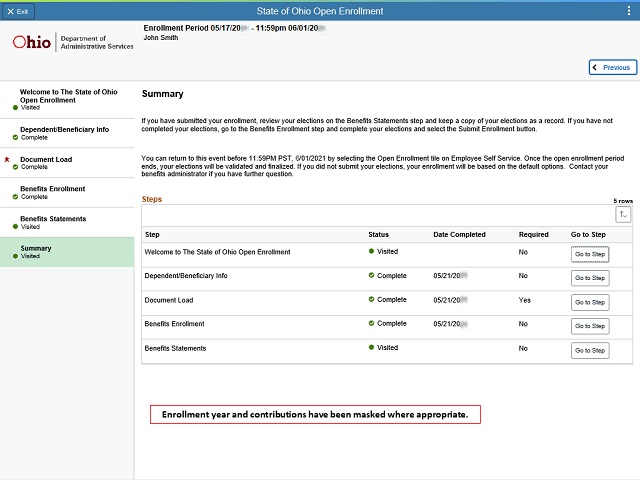The width and height of the screenshot is (640, 480).
Task: Click 'Dependent/Beneficiary Info' table cell
Action: click(x=186, y=276)
